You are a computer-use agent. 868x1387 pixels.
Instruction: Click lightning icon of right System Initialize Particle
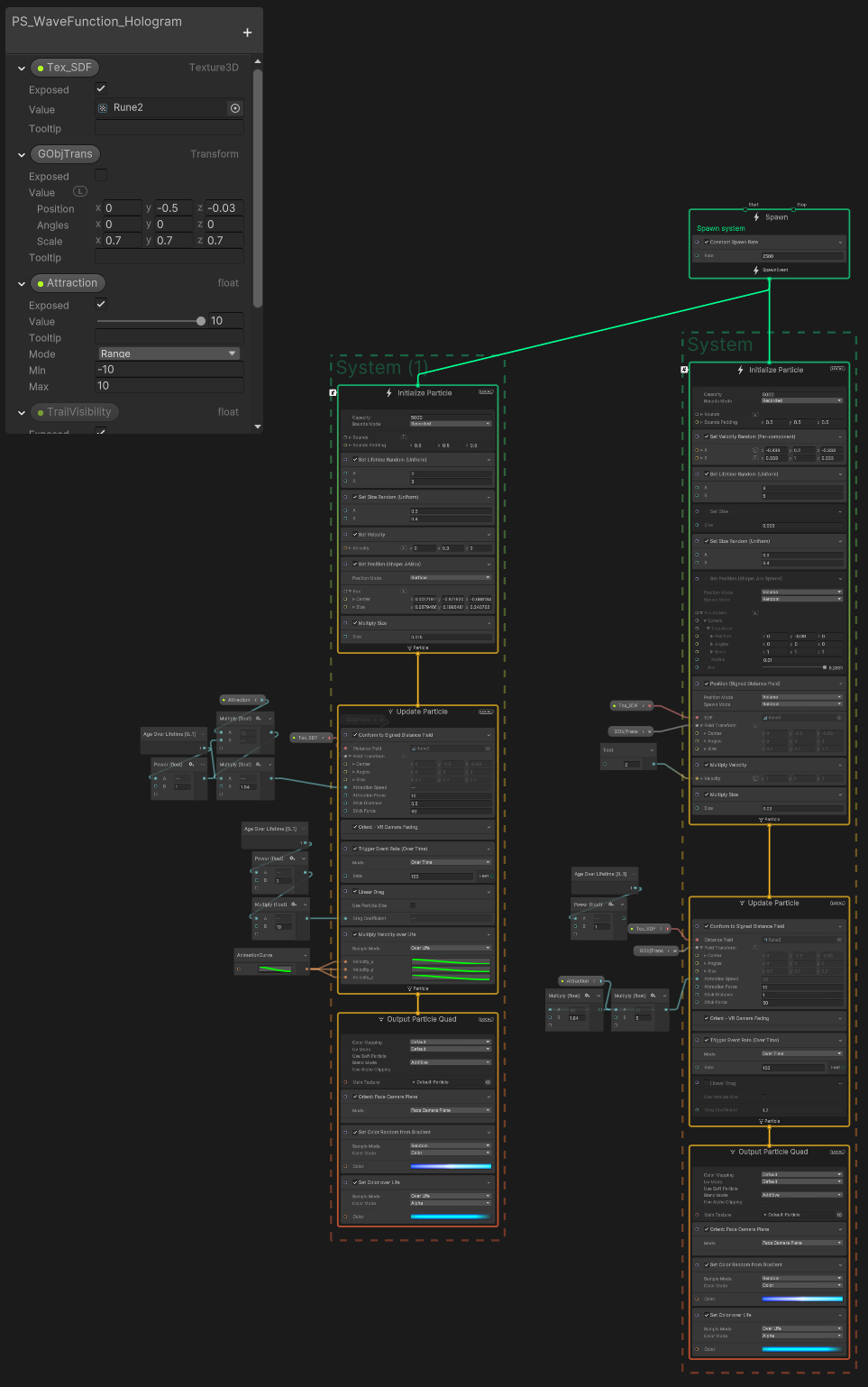point(741,370)
